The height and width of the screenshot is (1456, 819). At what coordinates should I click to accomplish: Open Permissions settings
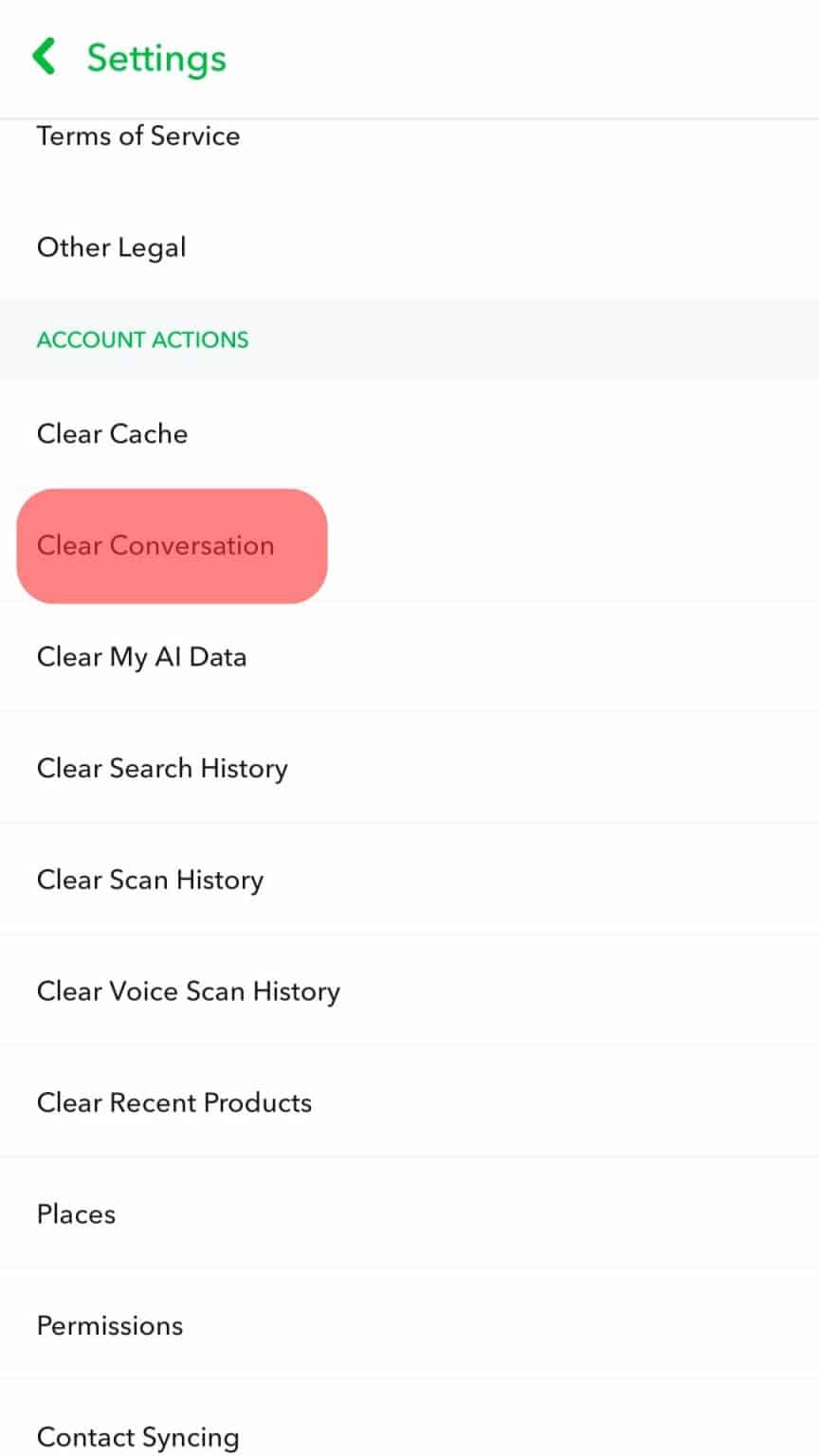(x=110, y=1326)
